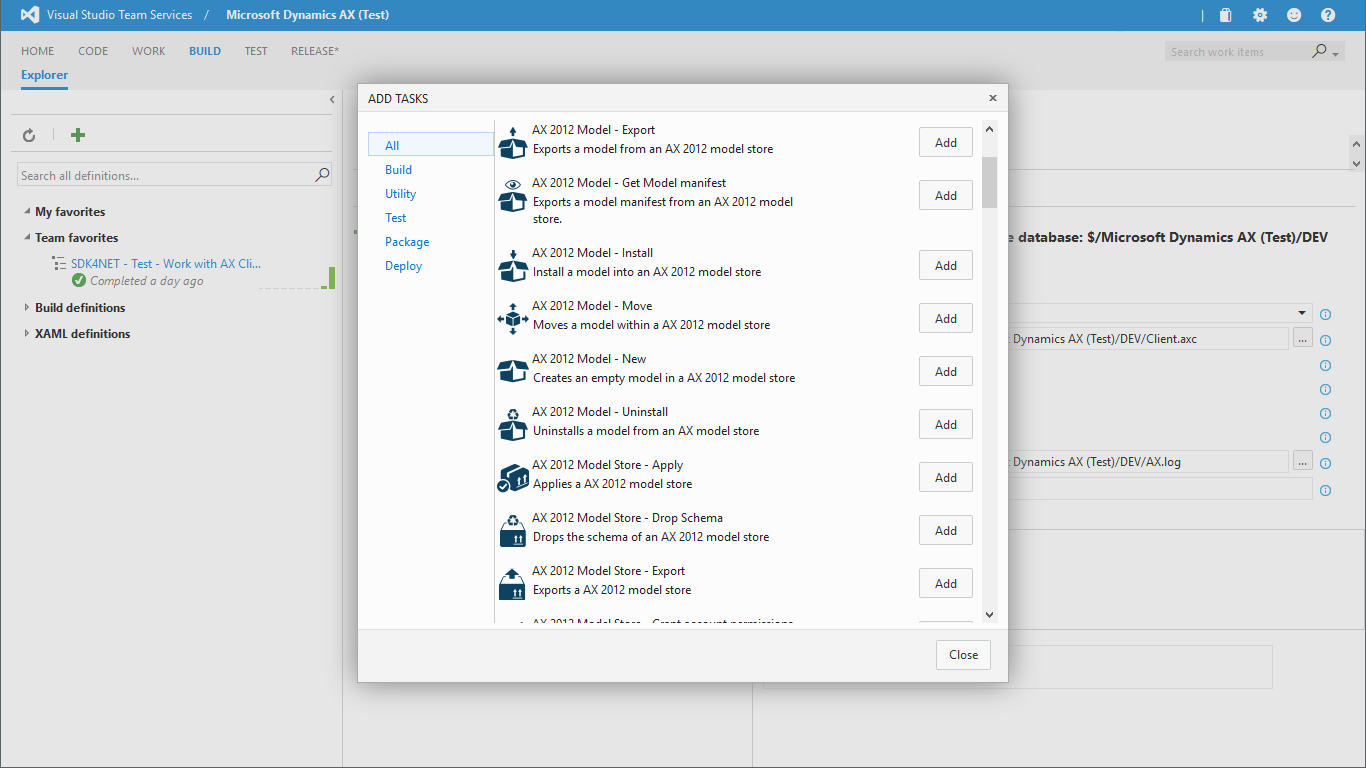1366x768 pixels.
Task: Click the Close button in dialog
Action: tap(964, 655)
